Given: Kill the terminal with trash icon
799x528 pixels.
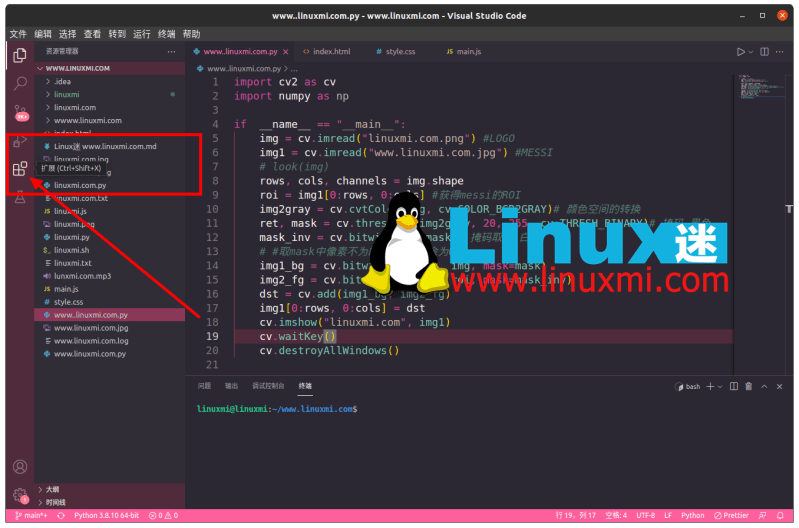Looking at the screenshot, I should pos(749,387).
